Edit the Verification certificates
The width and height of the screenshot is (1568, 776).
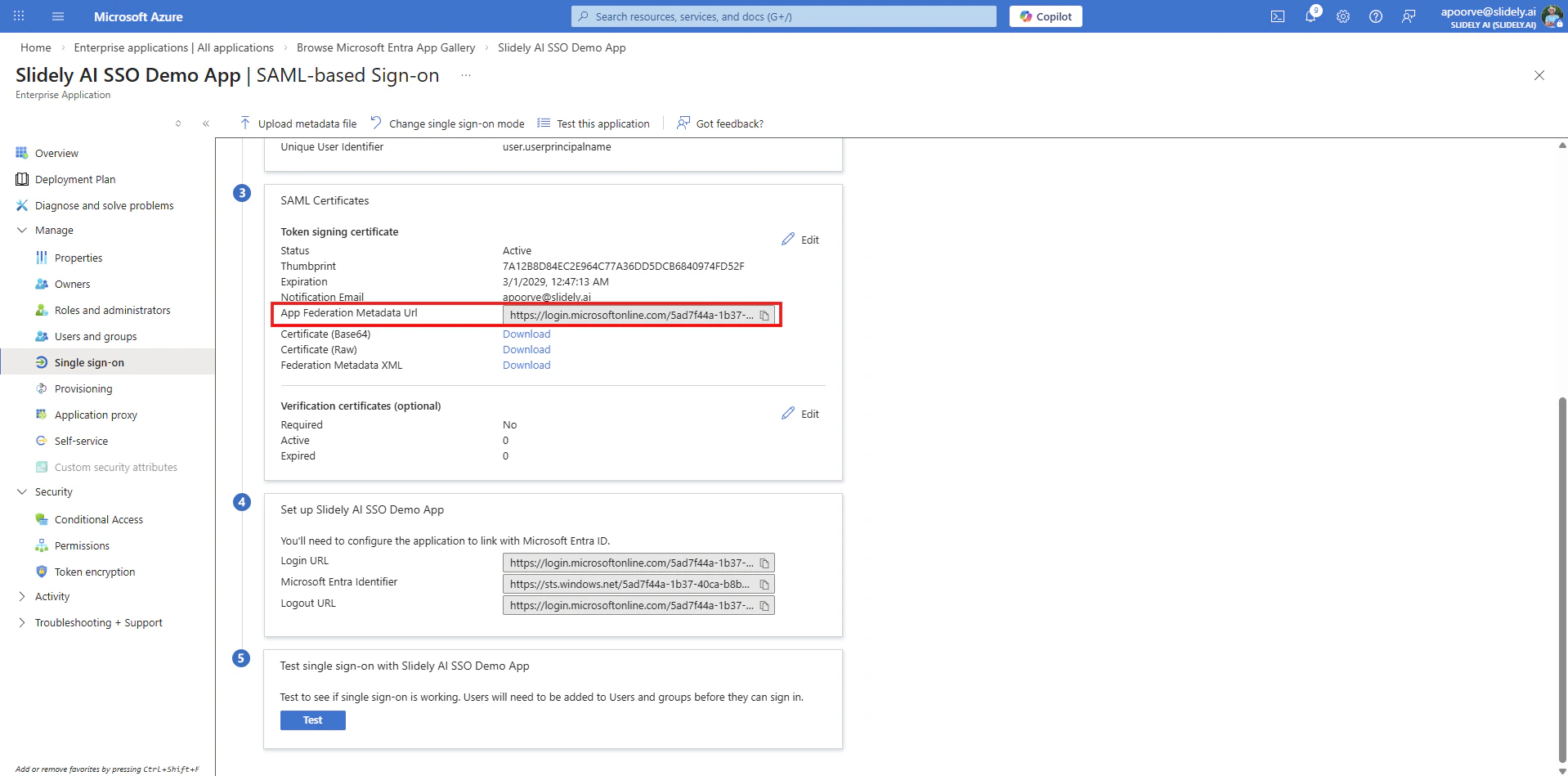click(x=800, y=414)
